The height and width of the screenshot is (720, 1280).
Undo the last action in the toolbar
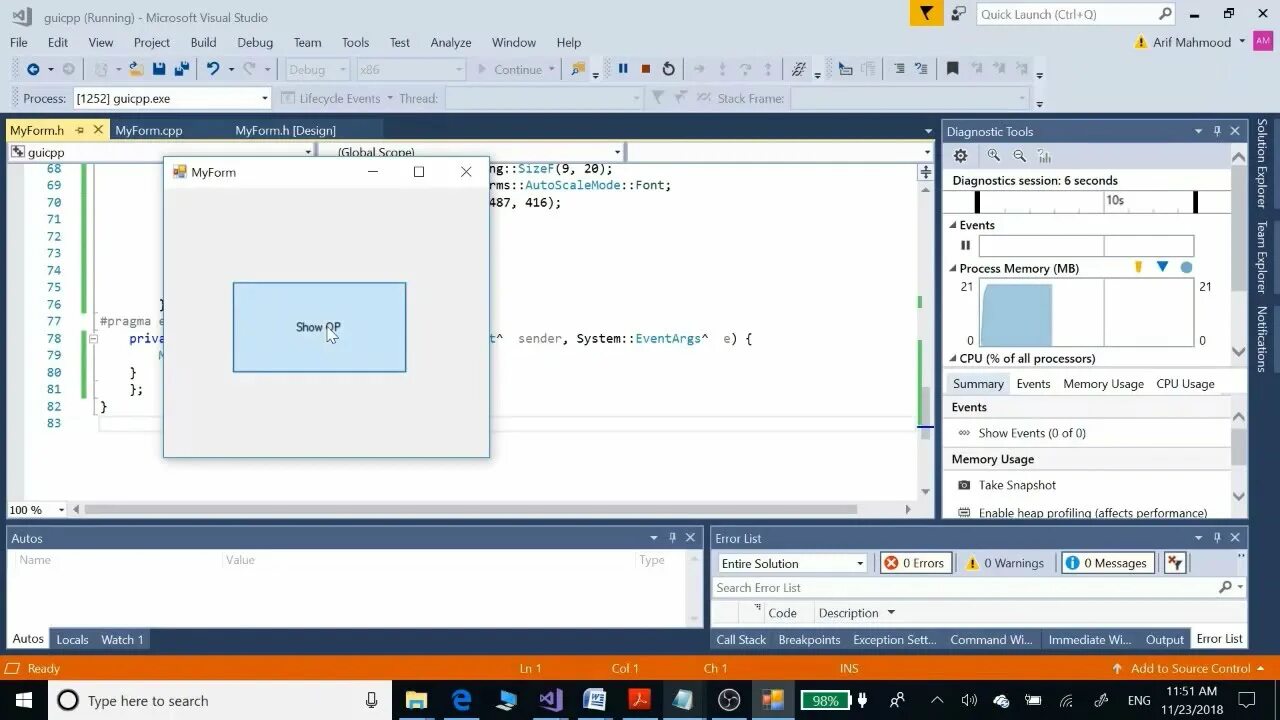tap(212, 69)
